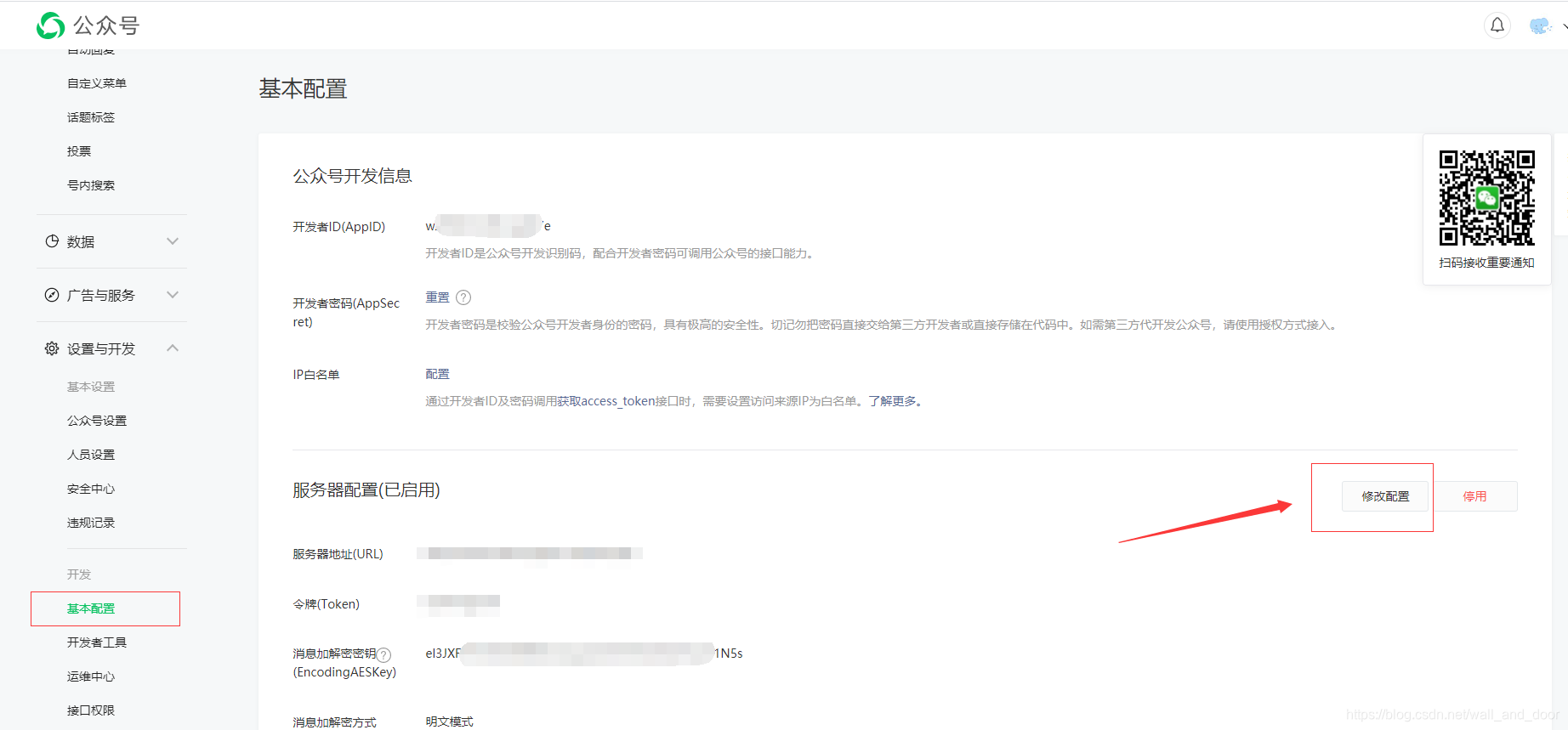Click the 设置与开发 menu label
Screen dimensions: 1568x730
point(101,348)
